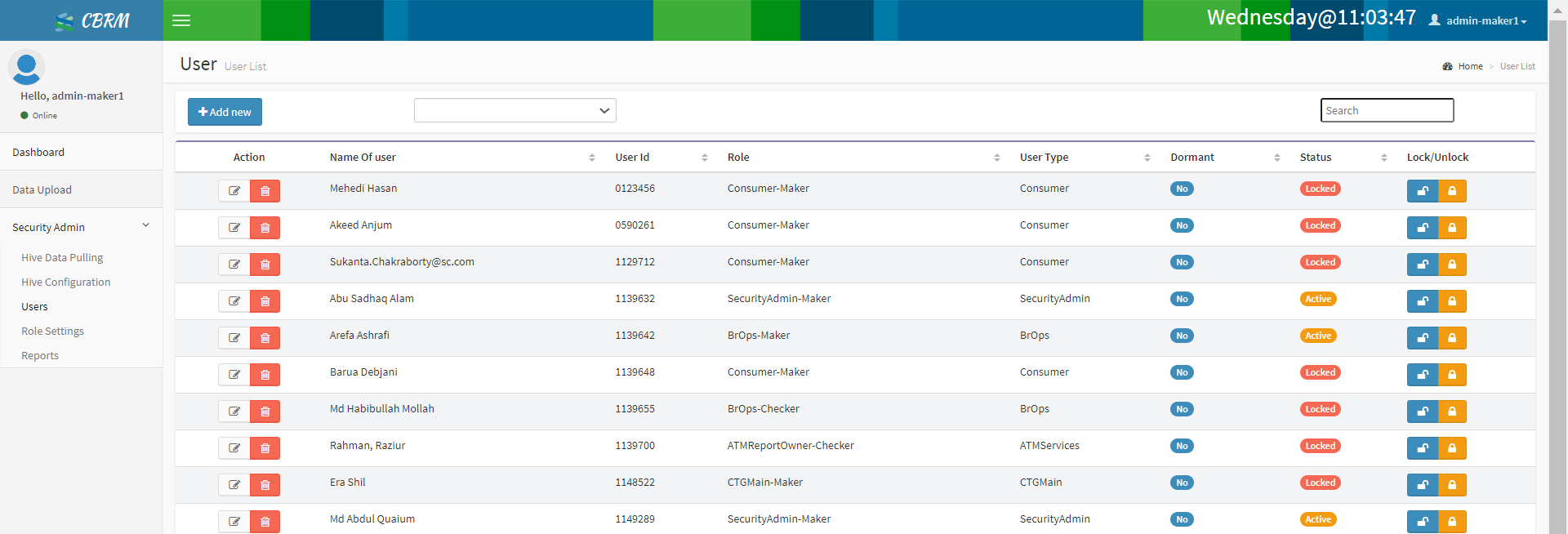Click unlock icon for Abu Sadhaq Alam
Viewport: 1568px width, 534px height.
pyautogui.click(x=1422, y=301)
